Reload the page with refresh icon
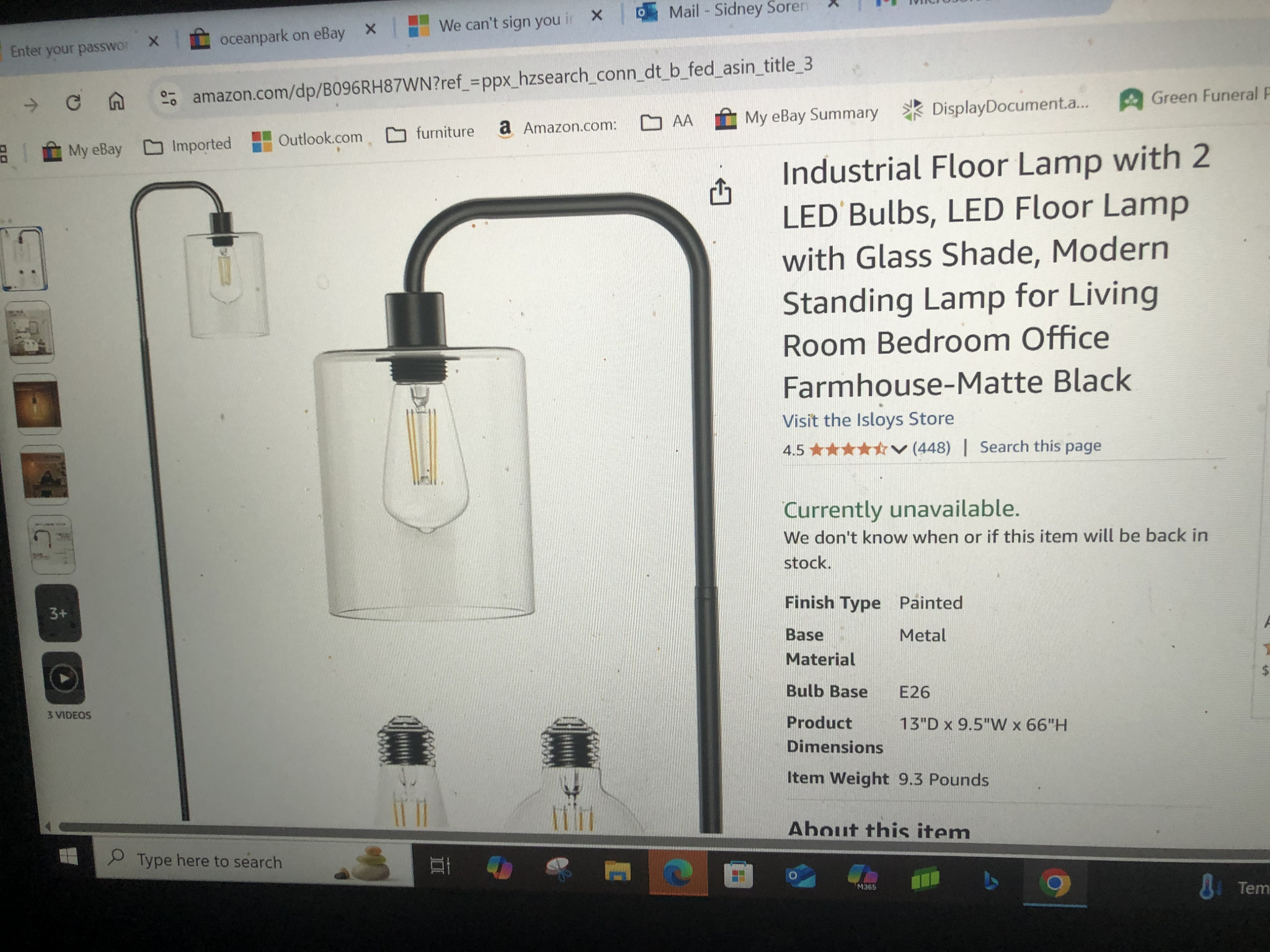Viewport: 1270px width, 952px height. [73, 102]
